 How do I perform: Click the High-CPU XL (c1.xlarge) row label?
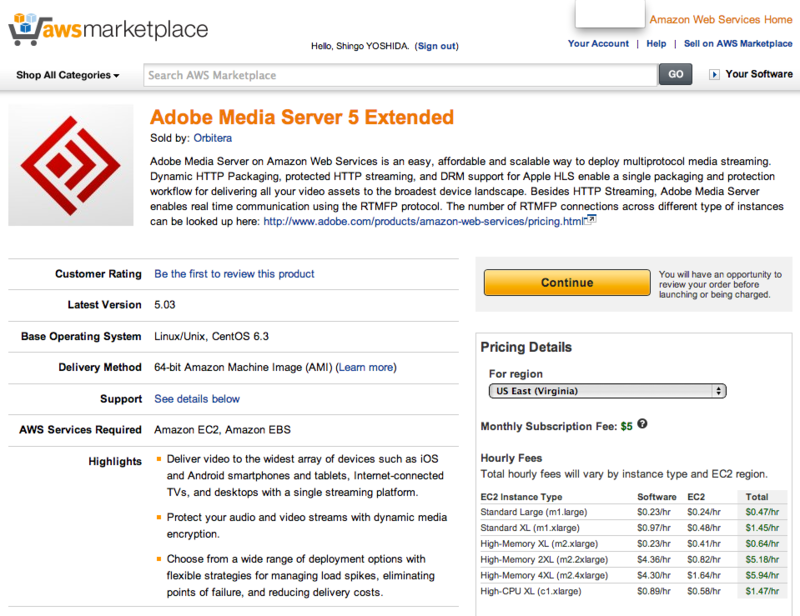(531, 591)
